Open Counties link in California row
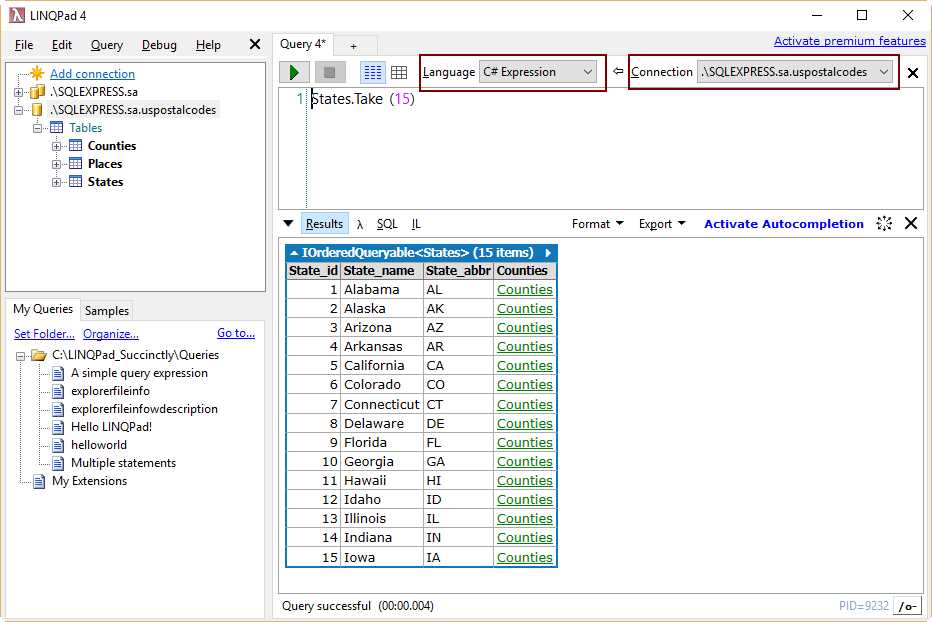Image resolution: width=932 pixels, height=622 pixels. coord(525,366)
